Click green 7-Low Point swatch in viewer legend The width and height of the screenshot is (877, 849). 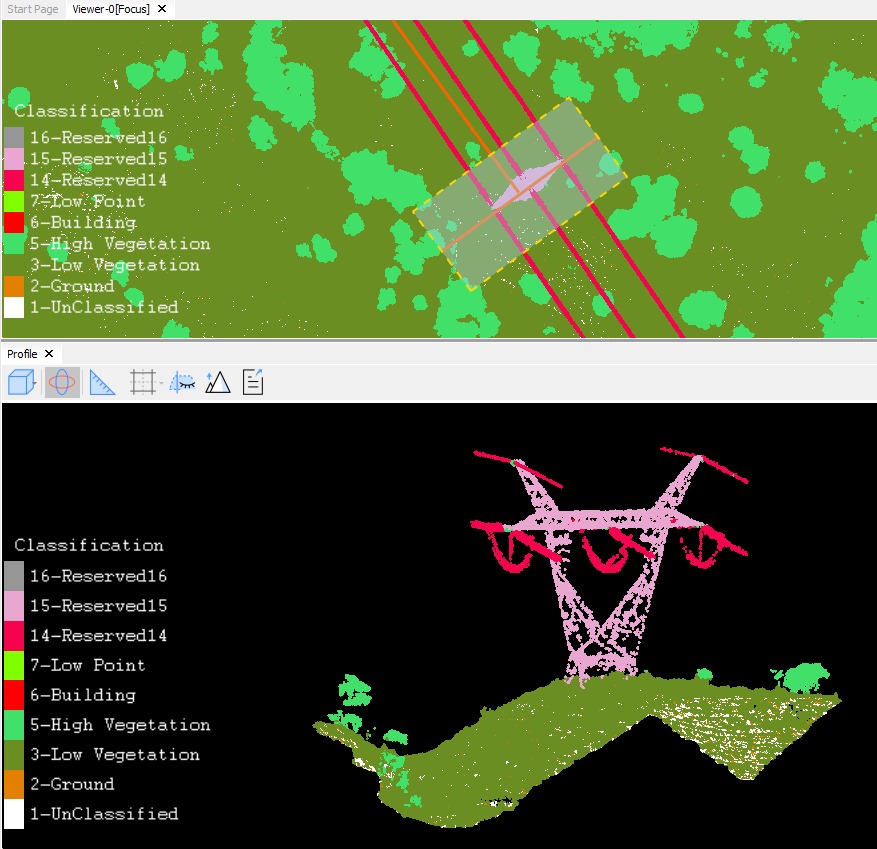(14, 201)
